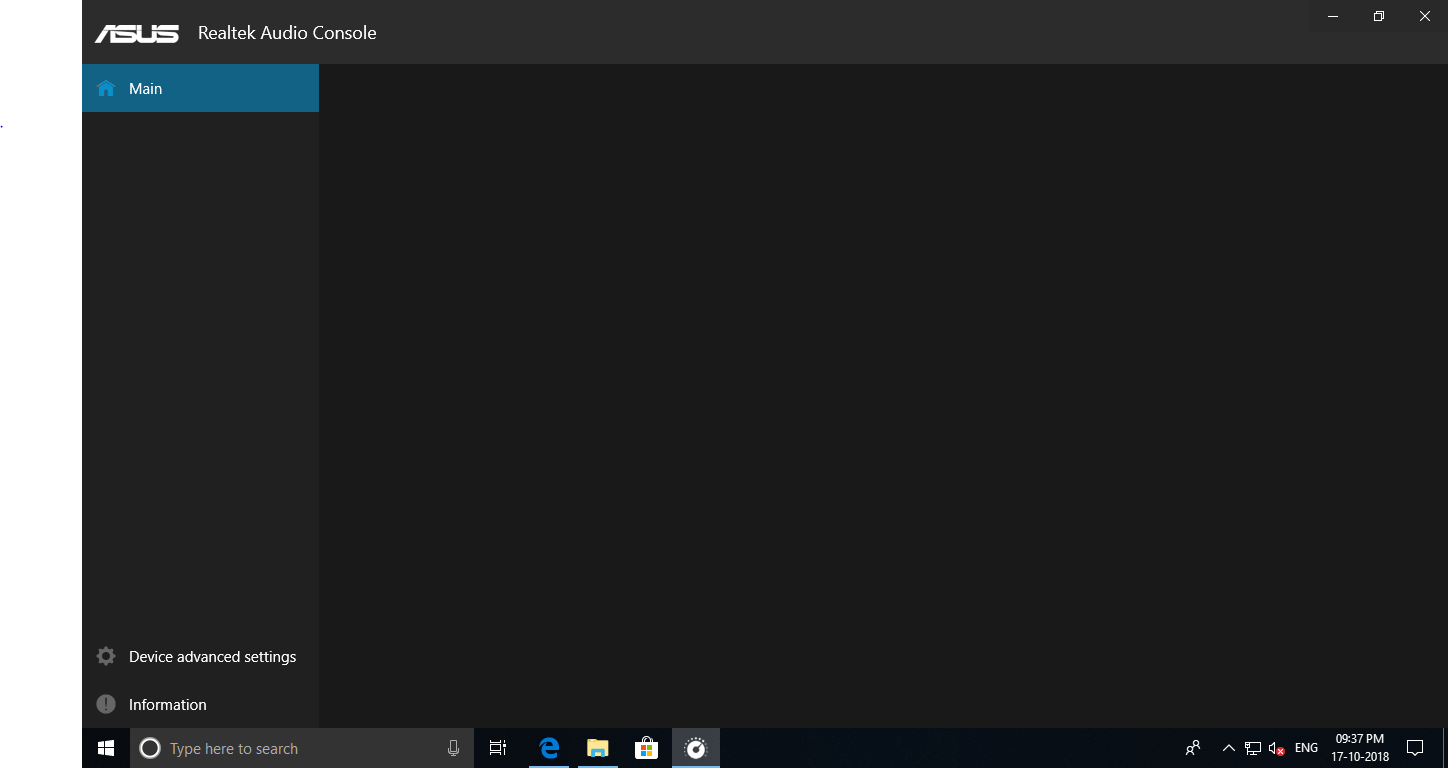Screen dimensions: 1448x768
Task: Launch Microsoft Edge from the taskbar
Action: click(x=549, y=748)
